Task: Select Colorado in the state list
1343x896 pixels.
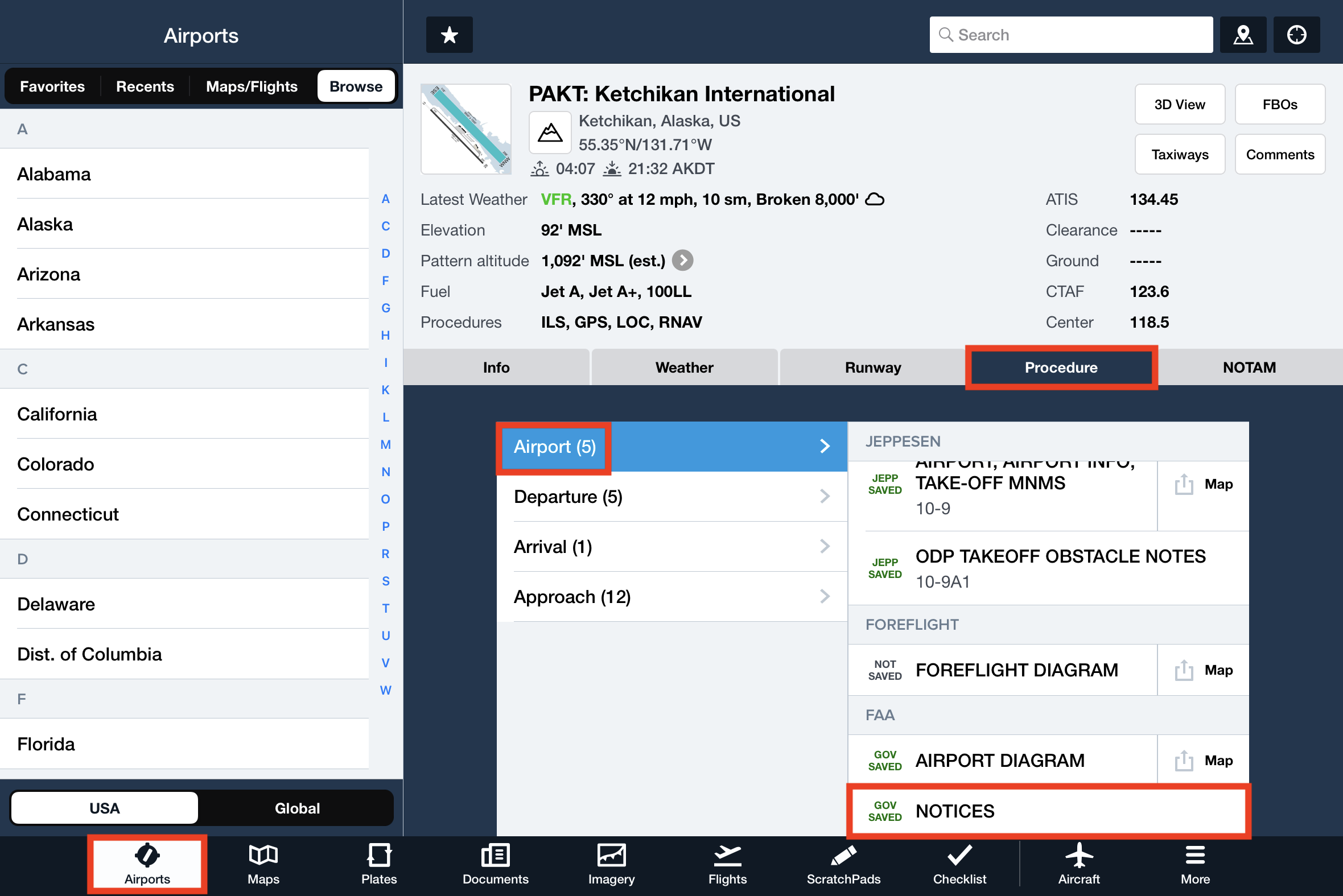Action: pos(184,464)
